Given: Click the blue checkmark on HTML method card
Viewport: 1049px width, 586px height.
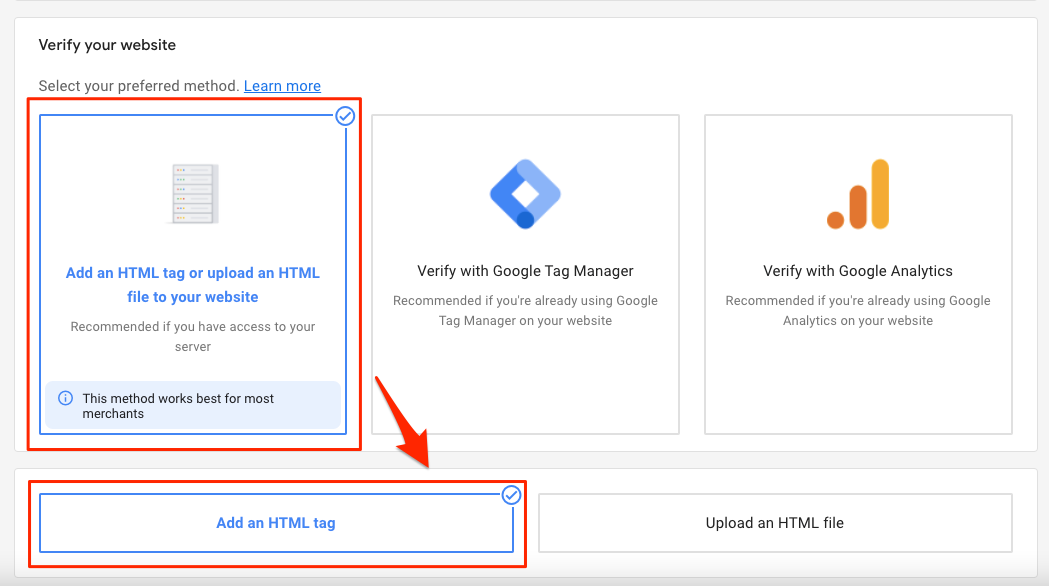Looking at the screenshot, I should 344,116.
